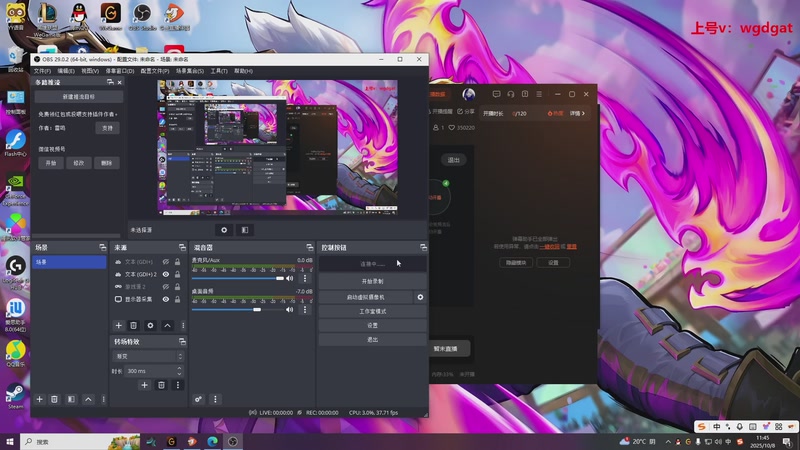Open advanced audio properties gears icon in mixer
This screenshot has width=800, height=450.
pos(198,399)
